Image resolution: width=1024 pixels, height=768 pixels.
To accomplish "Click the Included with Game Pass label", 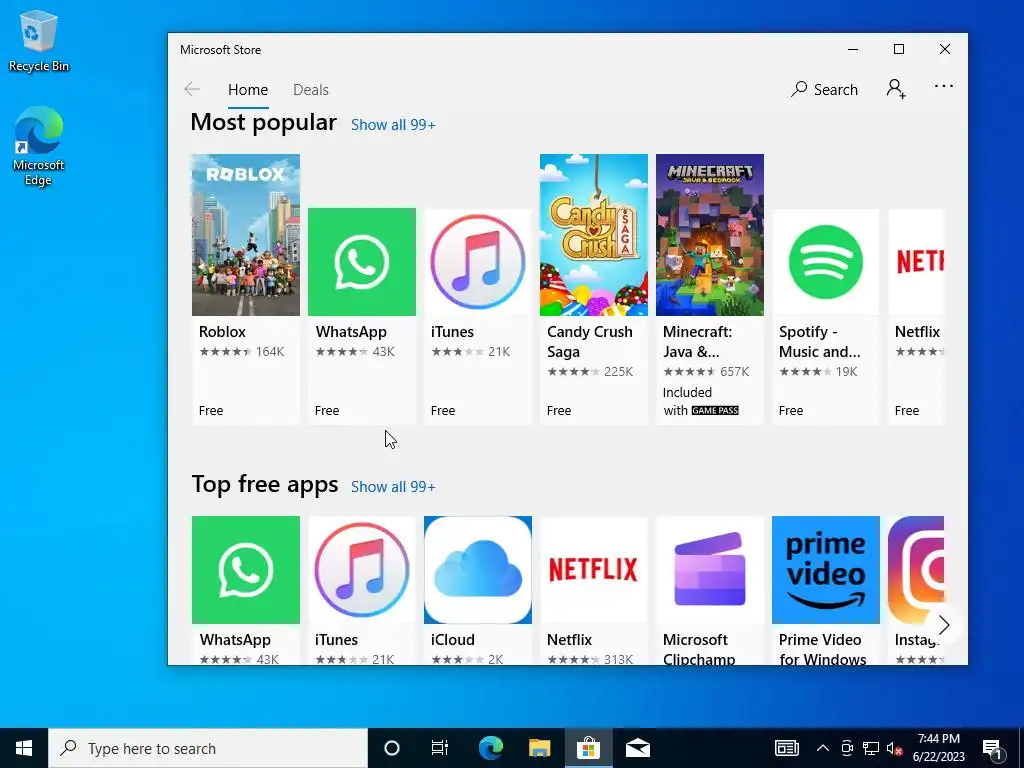I will [701, 401].
